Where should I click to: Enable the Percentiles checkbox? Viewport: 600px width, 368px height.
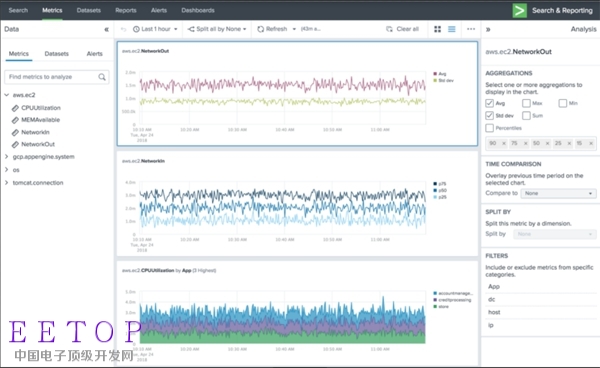(x=489, y=128)
